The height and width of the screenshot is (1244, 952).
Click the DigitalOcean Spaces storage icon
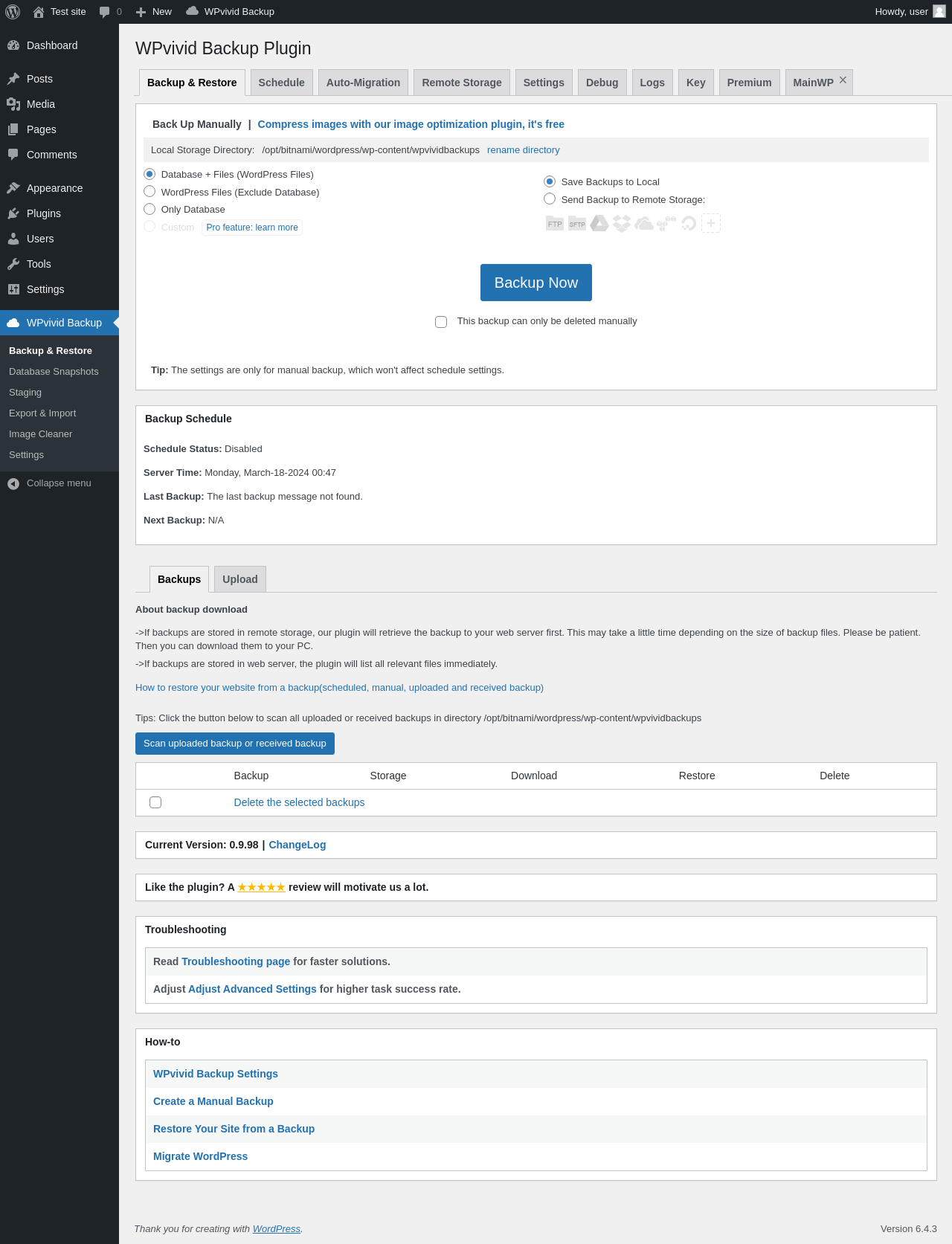(x=689, y=223)
